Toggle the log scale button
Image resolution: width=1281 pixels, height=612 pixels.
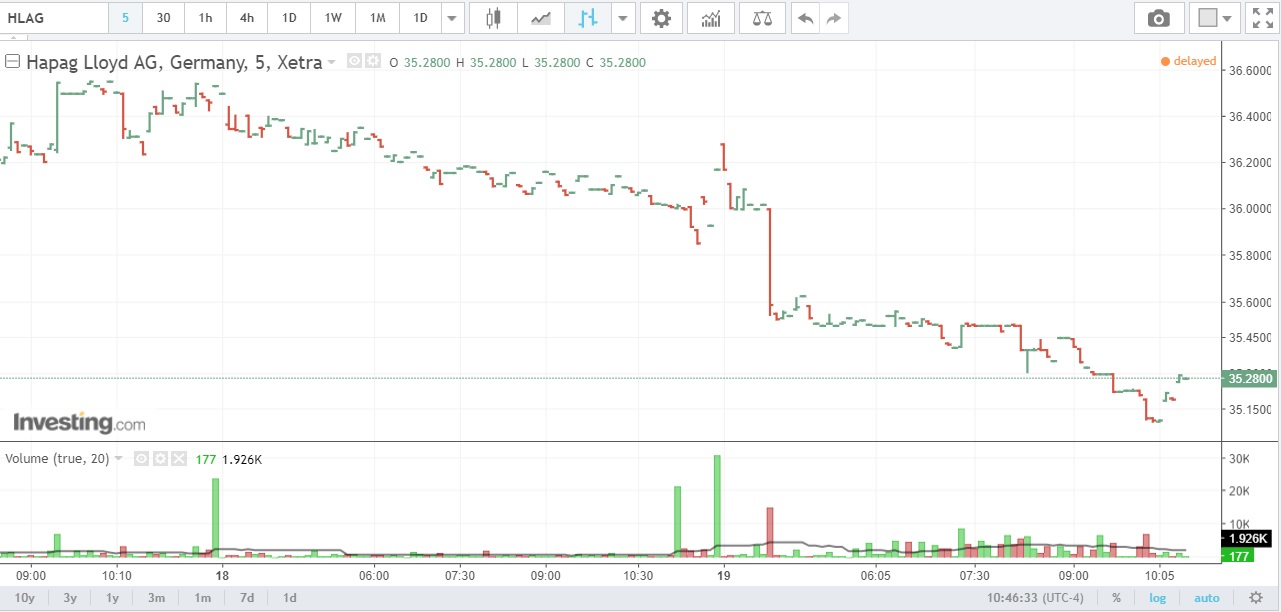point(1157,598)
